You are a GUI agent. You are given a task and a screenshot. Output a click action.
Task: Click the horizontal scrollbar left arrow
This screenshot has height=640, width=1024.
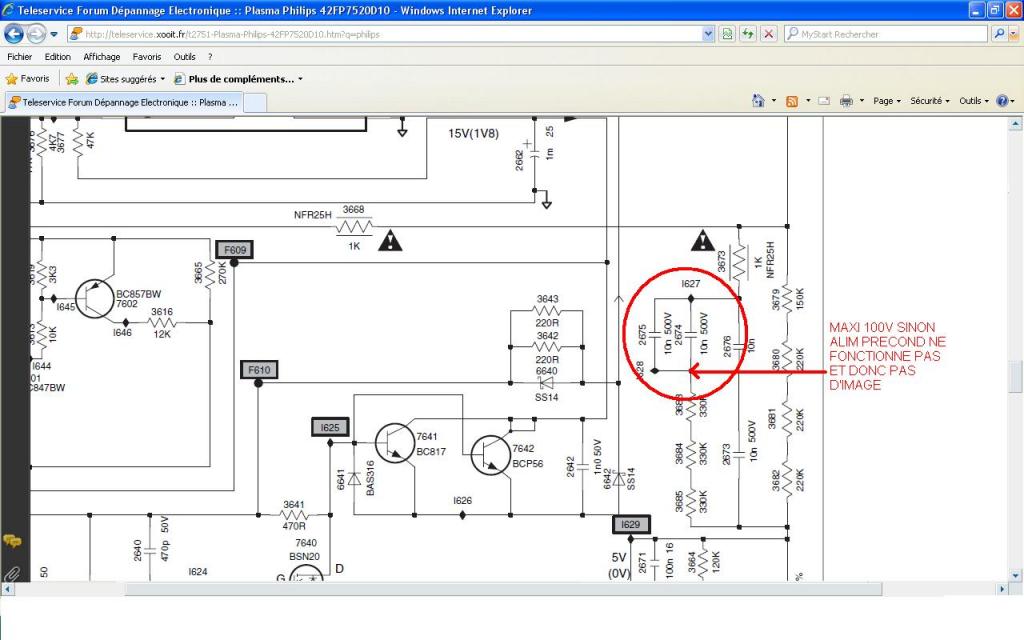[x=7, y=589]
